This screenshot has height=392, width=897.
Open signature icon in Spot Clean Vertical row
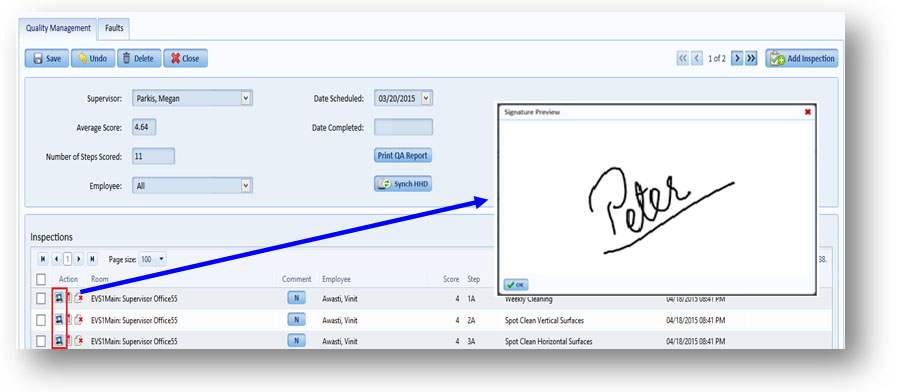tap(59, 320)
